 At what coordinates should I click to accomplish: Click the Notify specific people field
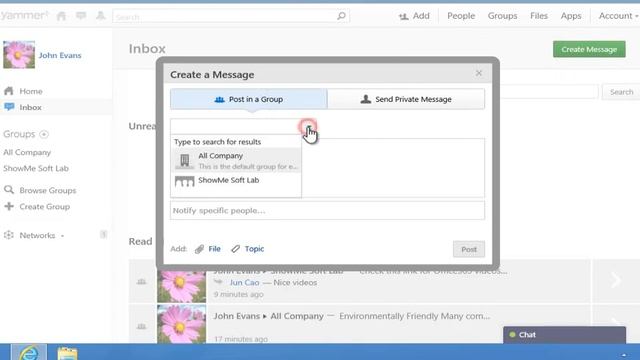point(327,210)
